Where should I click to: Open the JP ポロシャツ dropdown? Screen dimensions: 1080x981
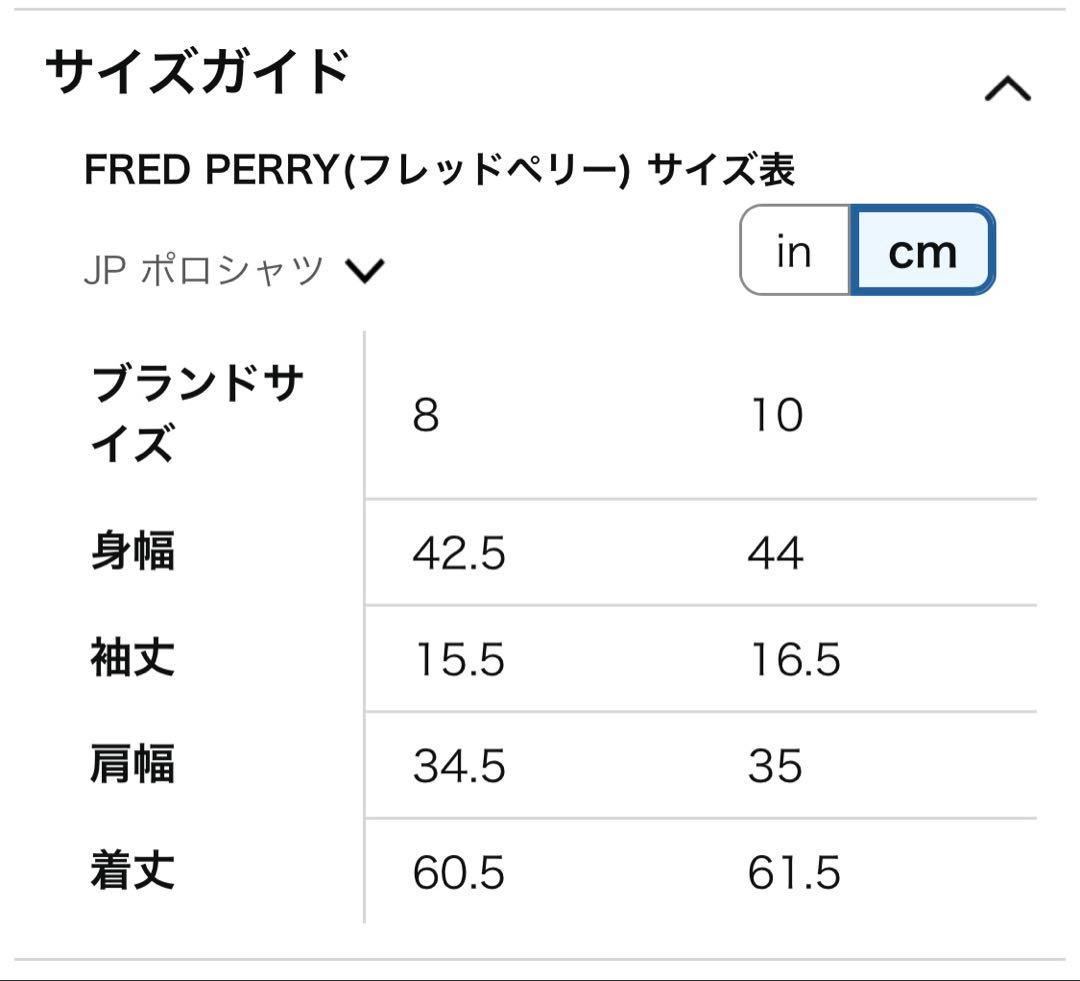pyautogui.click(x=204, y=271)
